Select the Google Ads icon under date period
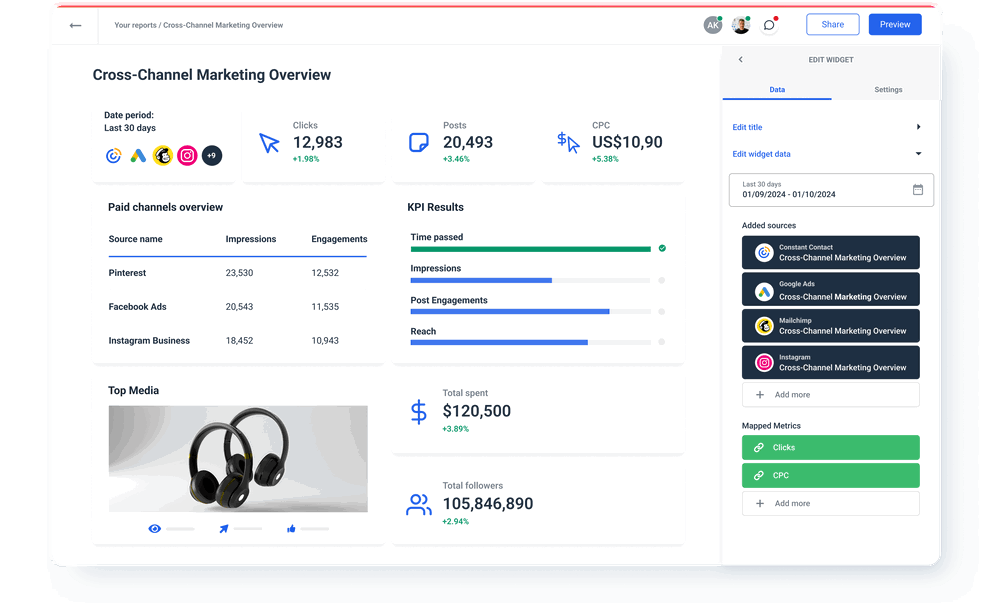The height and width of the screenshot is (603, 992). [138, 155]
